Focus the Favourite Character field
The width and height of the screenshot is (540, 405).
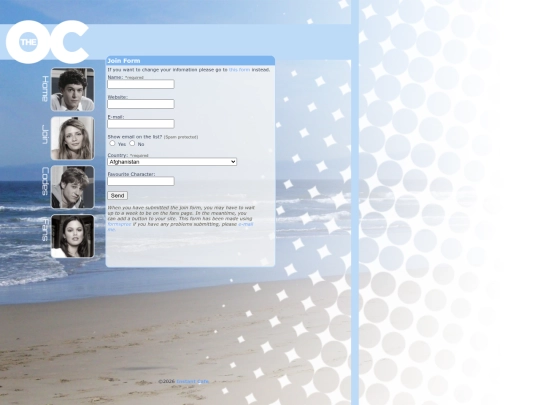141,181
